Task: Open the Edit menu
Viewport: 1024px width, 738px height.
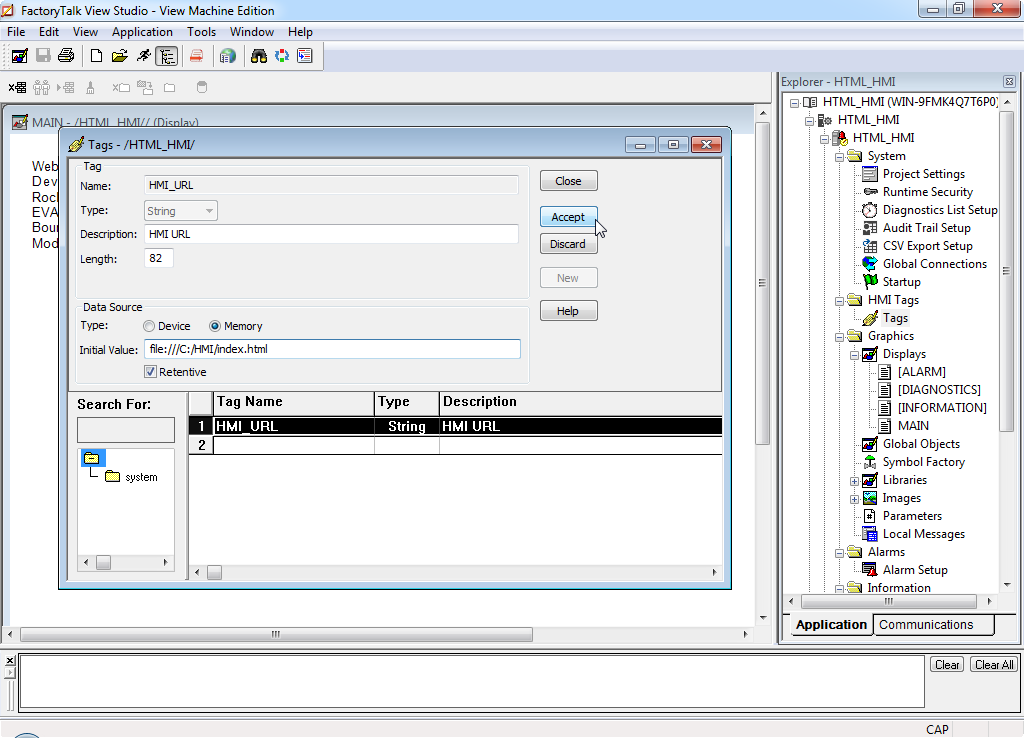Action: coord(48,32)
